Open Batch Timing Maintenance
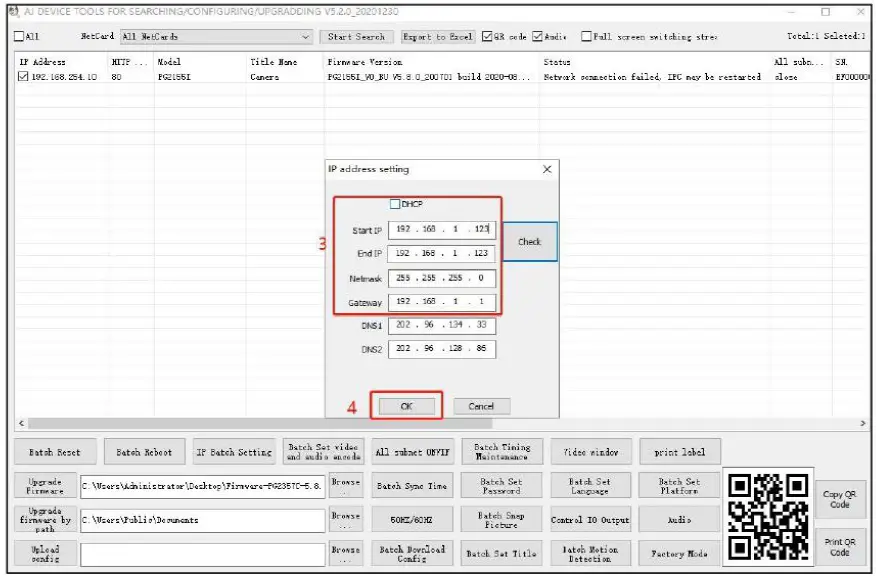876x580 pixels. [x=502, y=452]
